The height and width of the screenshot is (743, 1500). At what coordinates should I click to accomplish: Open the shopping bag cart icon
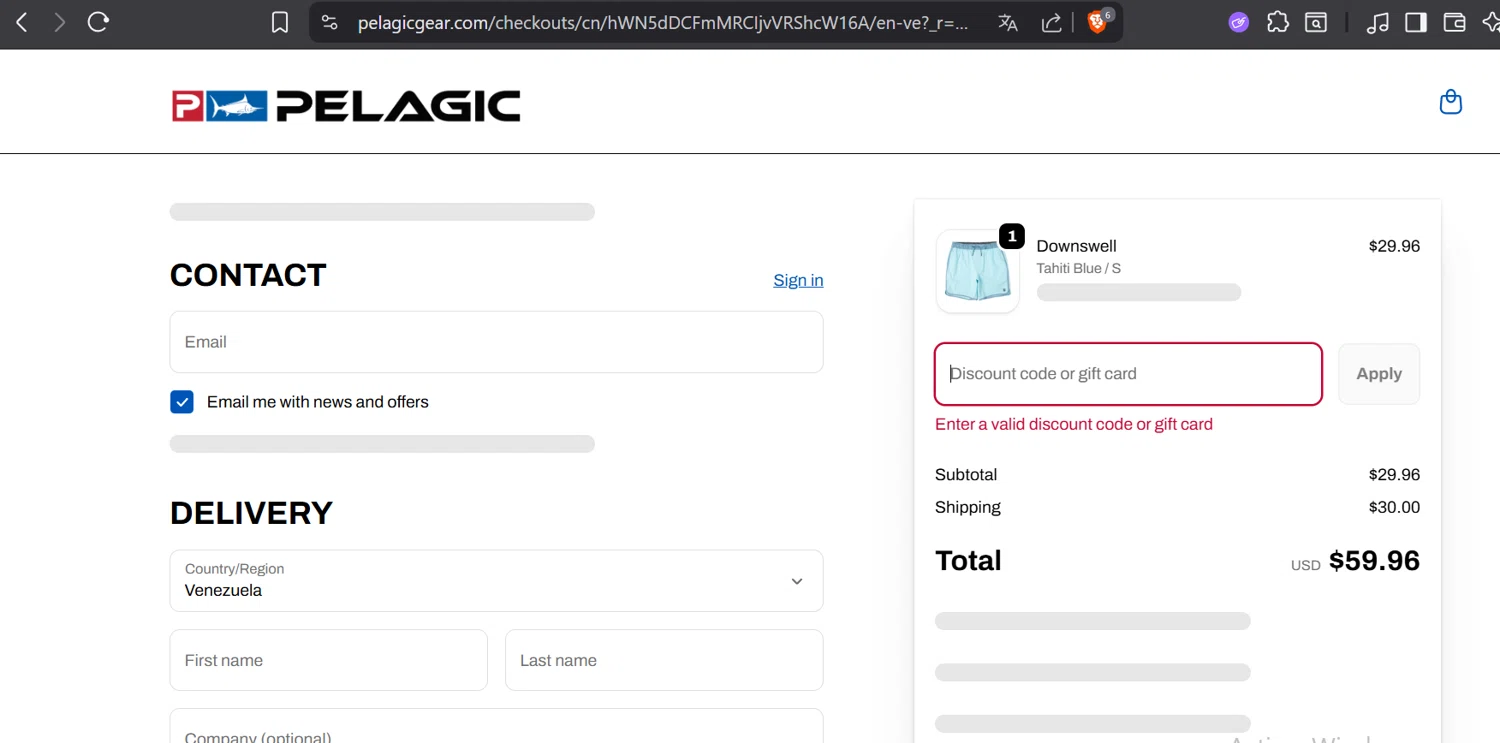pyautogui.click(x=1451, y=101)
